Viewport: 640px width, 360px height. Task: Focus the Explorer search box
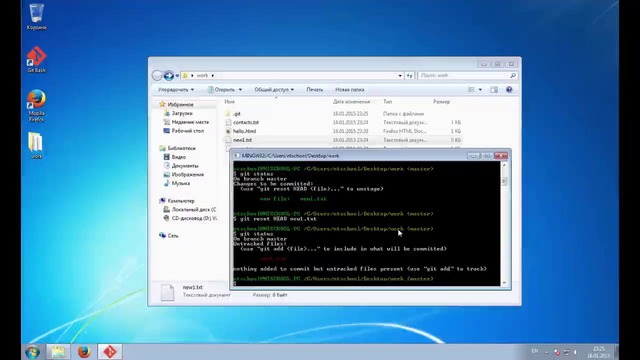coord(468,76)
